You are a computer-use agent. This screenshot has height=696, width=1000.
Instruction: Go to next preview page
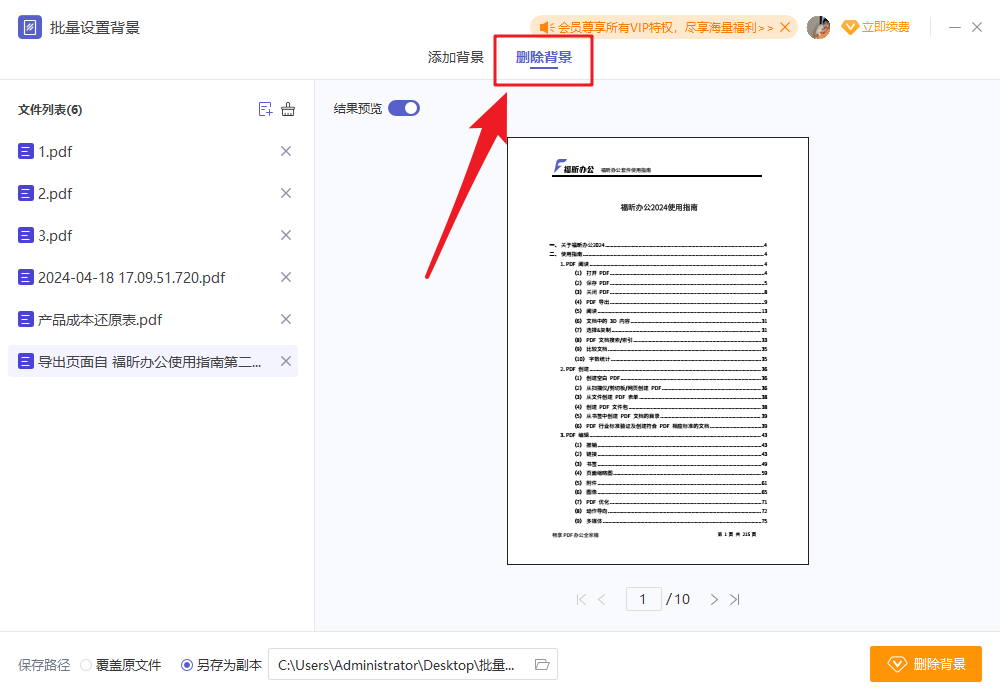click(x=714, y=600)
